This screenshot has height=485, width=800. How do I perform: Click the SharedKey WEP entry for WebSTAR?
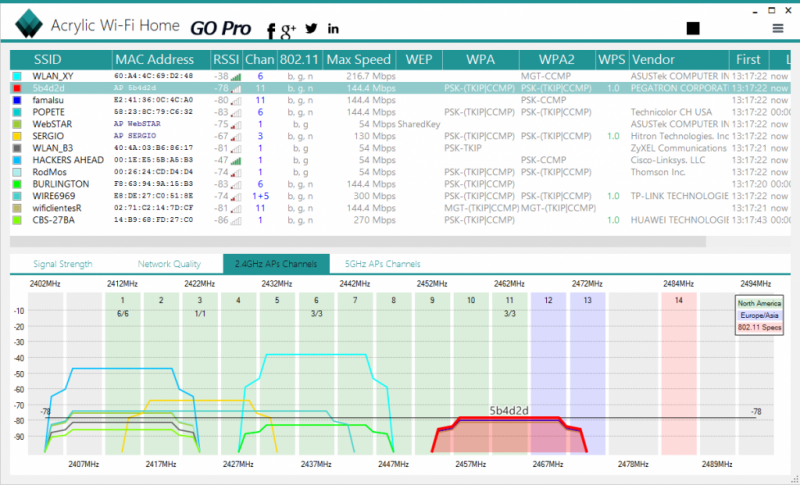click(x=418, y=124)
